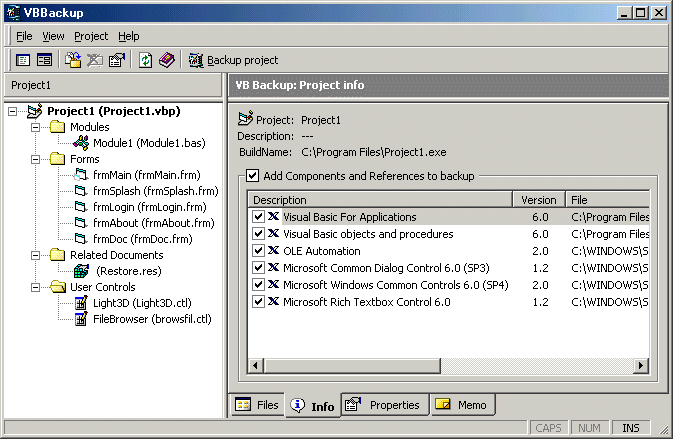Click the Restore.res resource icon
Screen dimensions: 673x439
click(x=81, y=271)
